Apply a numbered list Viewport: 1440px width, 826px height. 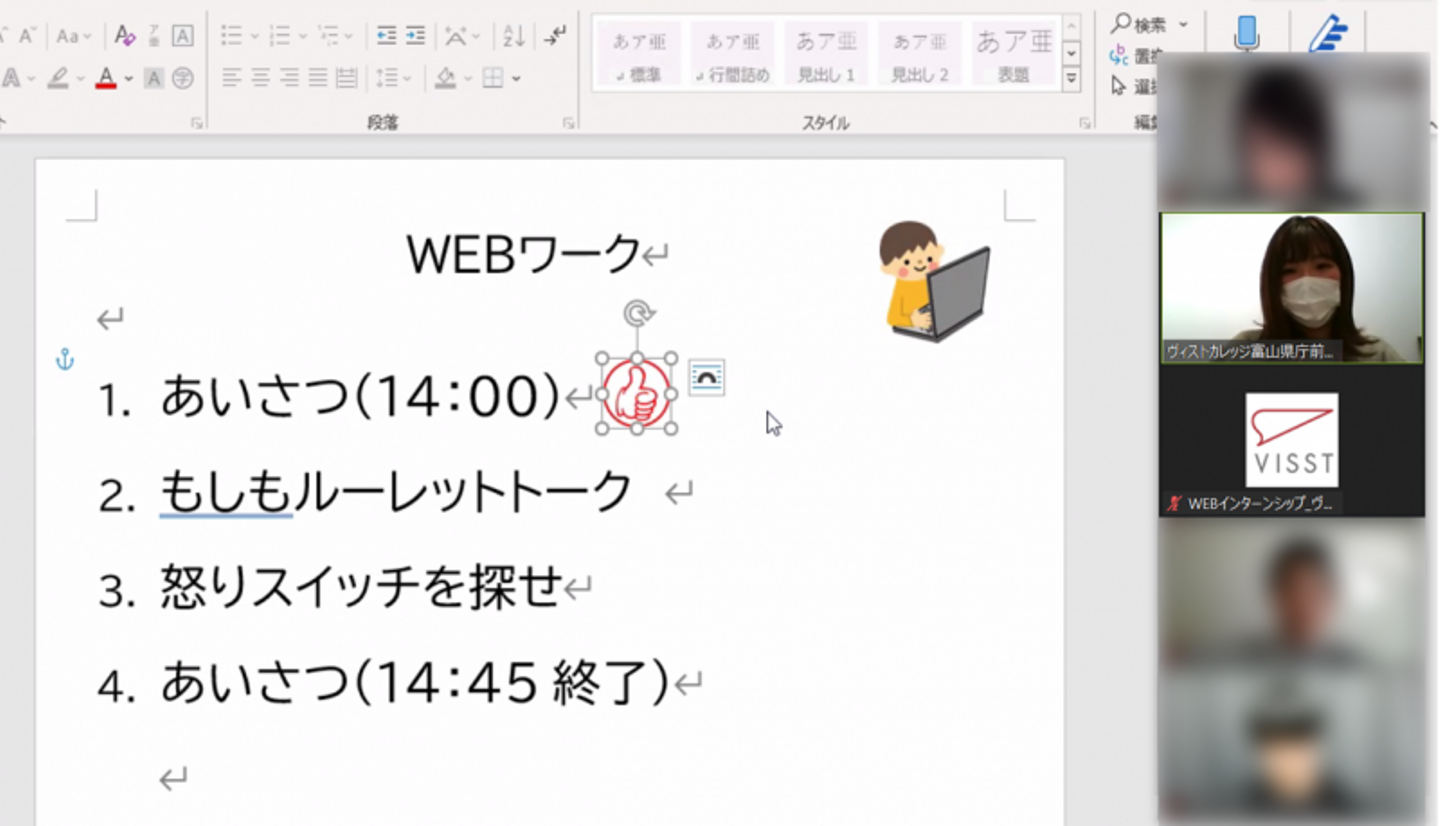tap(281, 36)
